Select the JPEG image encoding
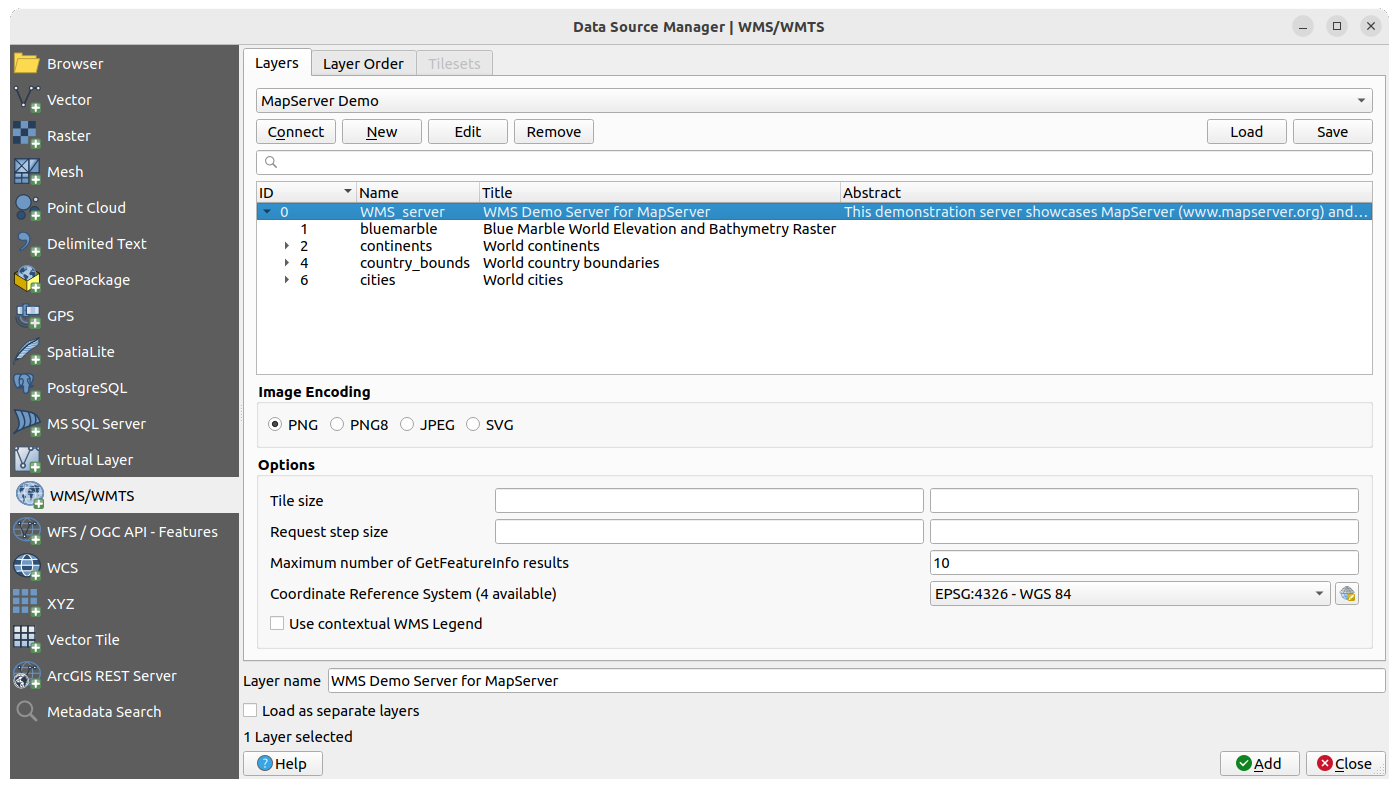This screenshot has width=1399, height=789. tap(407, 425)
